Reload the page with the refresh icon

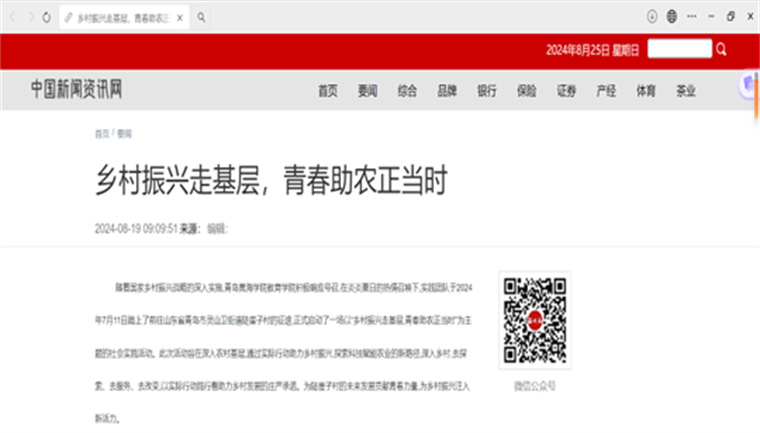46,17
